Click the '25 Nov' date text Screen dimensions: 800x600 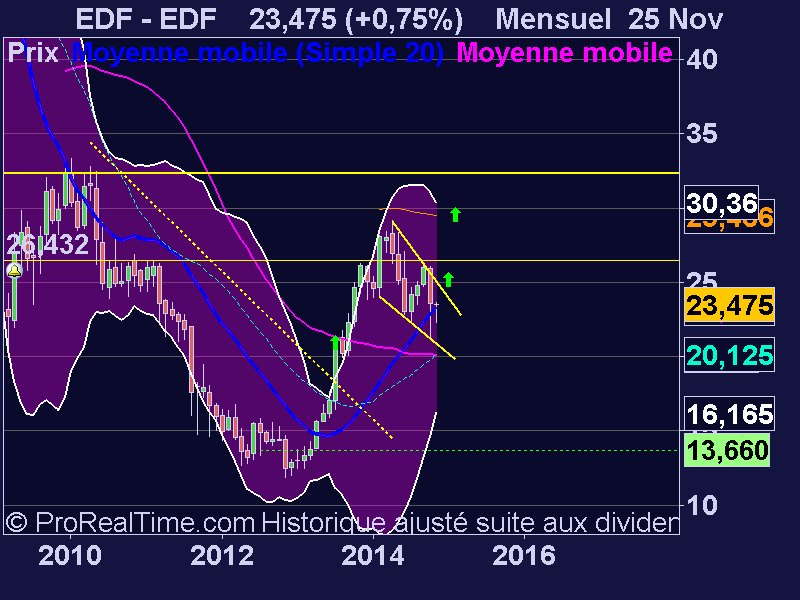(x=676, y=19)
